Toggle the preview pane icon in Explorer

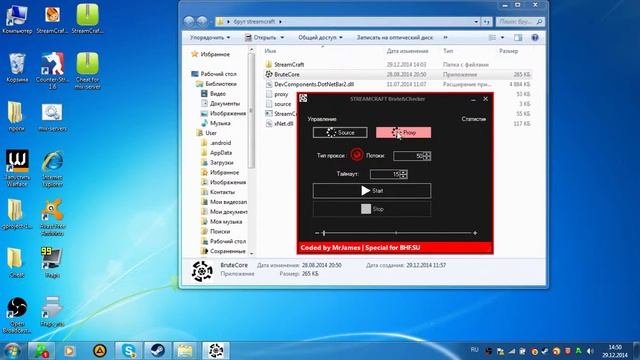518,38
